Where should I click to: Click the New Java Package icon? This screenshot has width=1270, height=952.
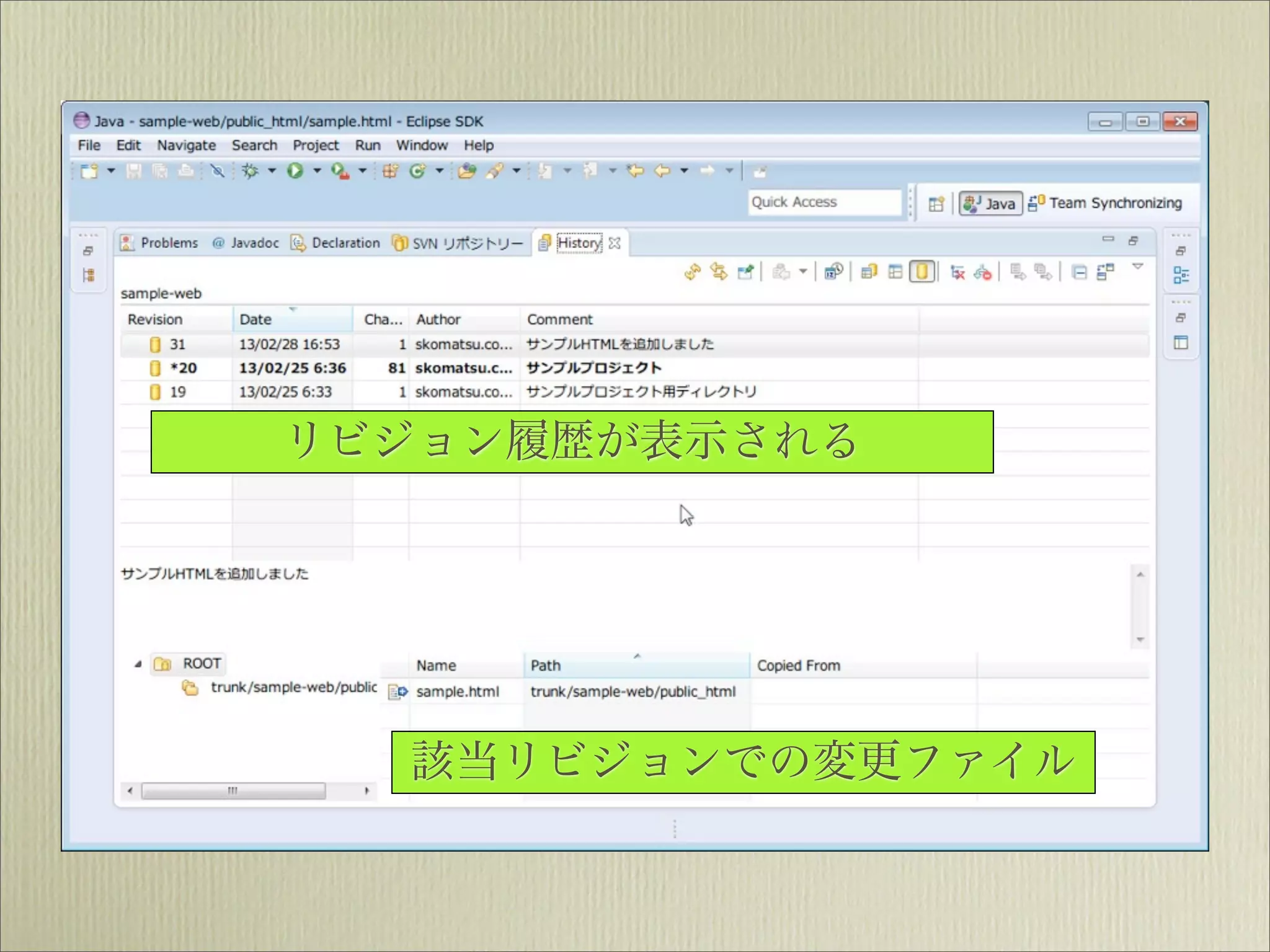(390, 171)
